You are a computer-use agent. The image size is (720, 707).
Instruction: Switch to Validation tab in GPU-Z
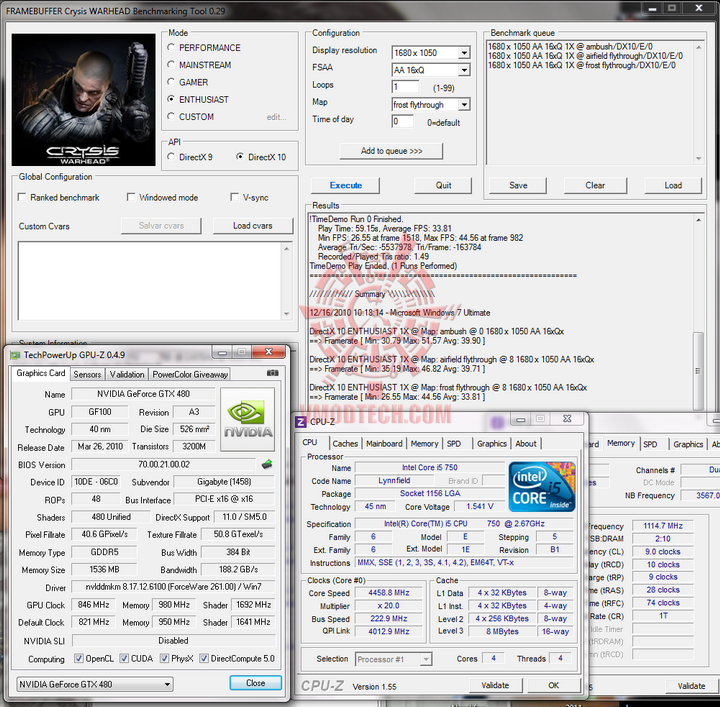[127, 375]
